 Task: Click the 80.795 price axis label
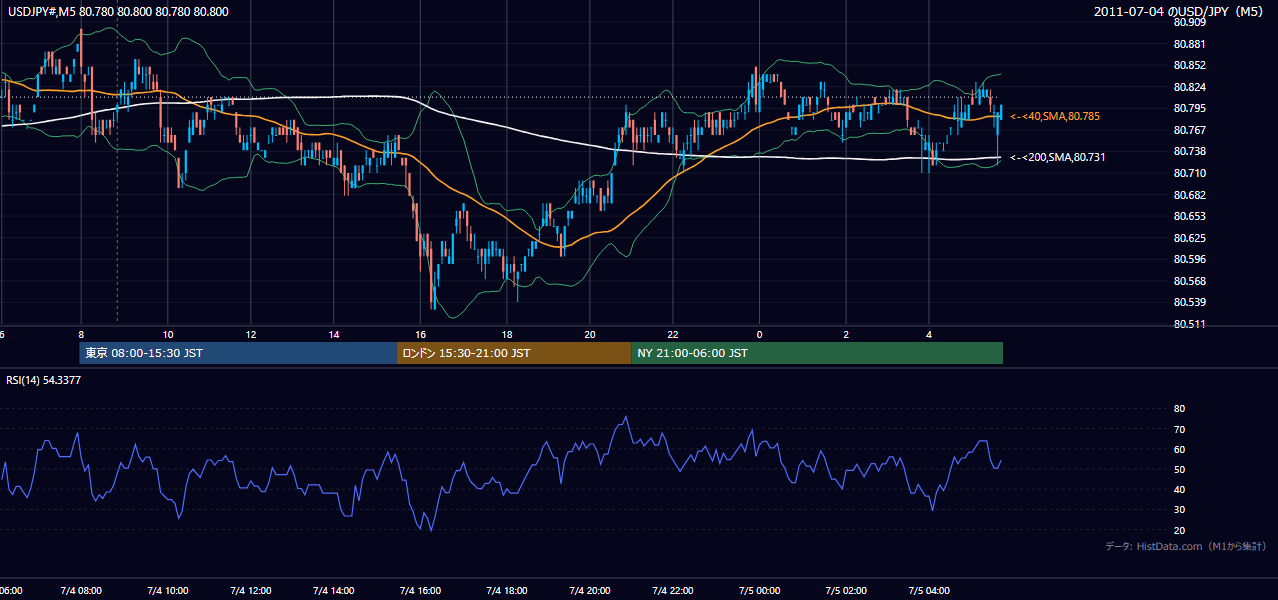(1189, 108)
